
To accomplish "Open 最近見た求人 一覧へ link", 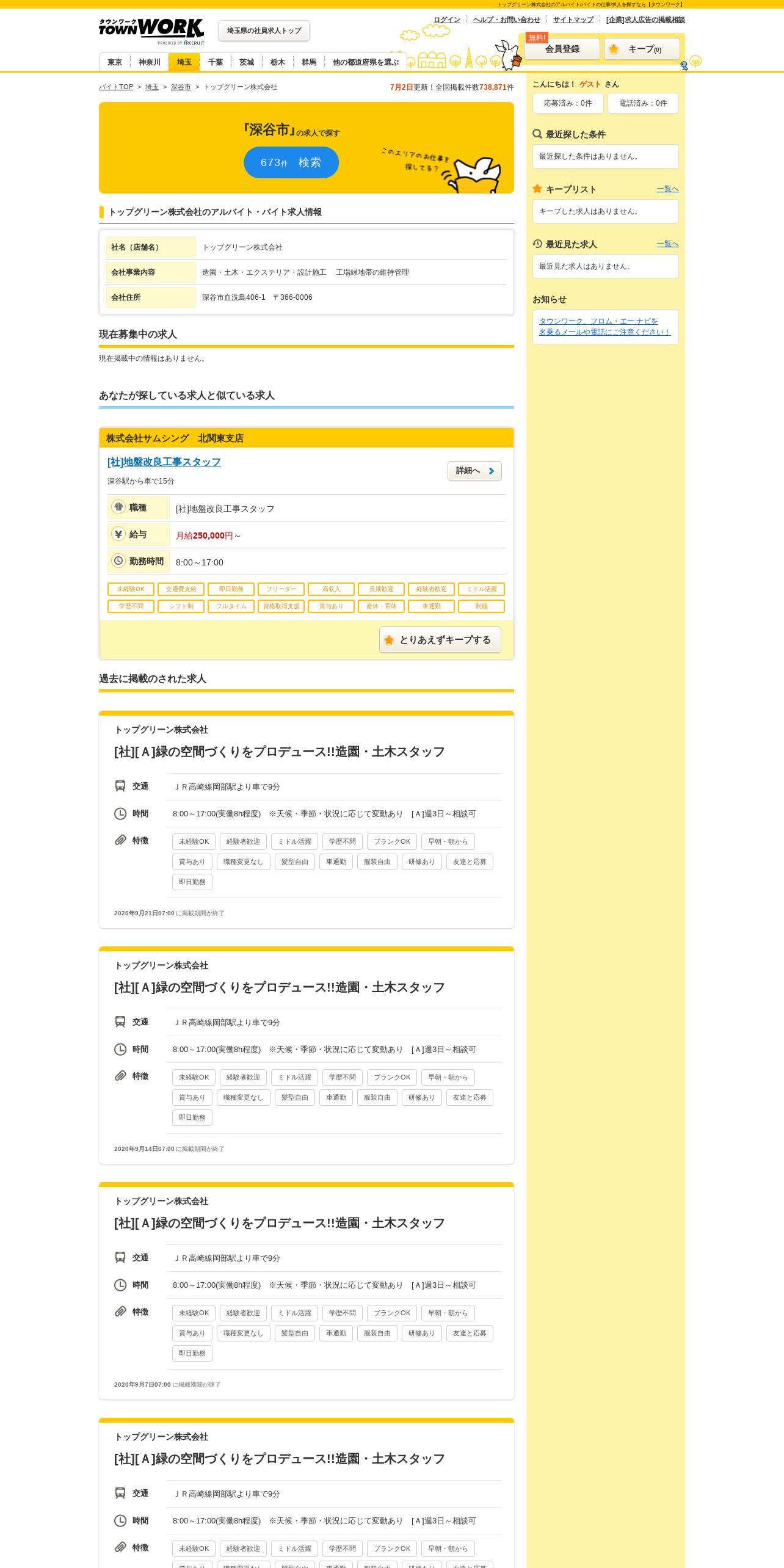I will click(x=668, y=244).
